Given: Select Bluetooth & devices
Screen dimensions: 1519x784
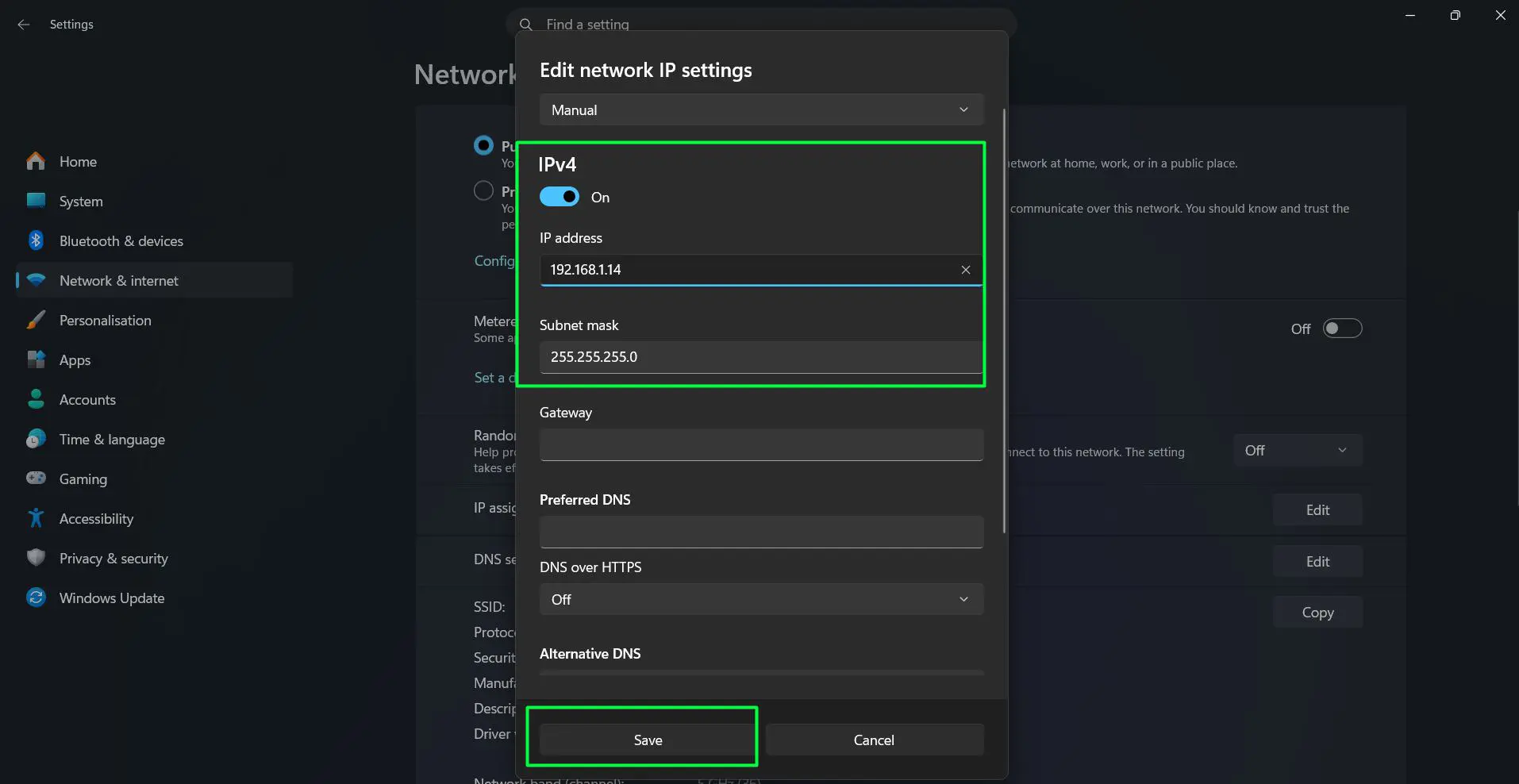Looking at the screenshot, I should point(121,240).
